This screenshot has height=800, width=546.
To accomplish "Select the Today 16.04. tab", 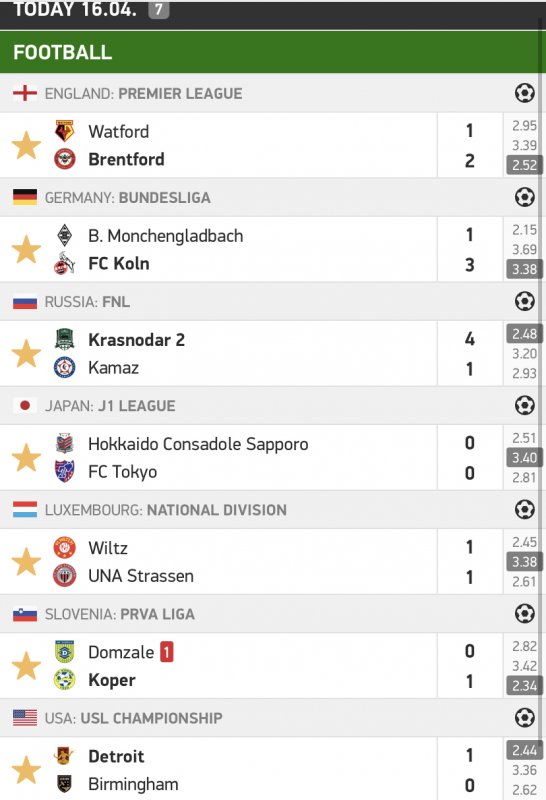I will point(91,10).
